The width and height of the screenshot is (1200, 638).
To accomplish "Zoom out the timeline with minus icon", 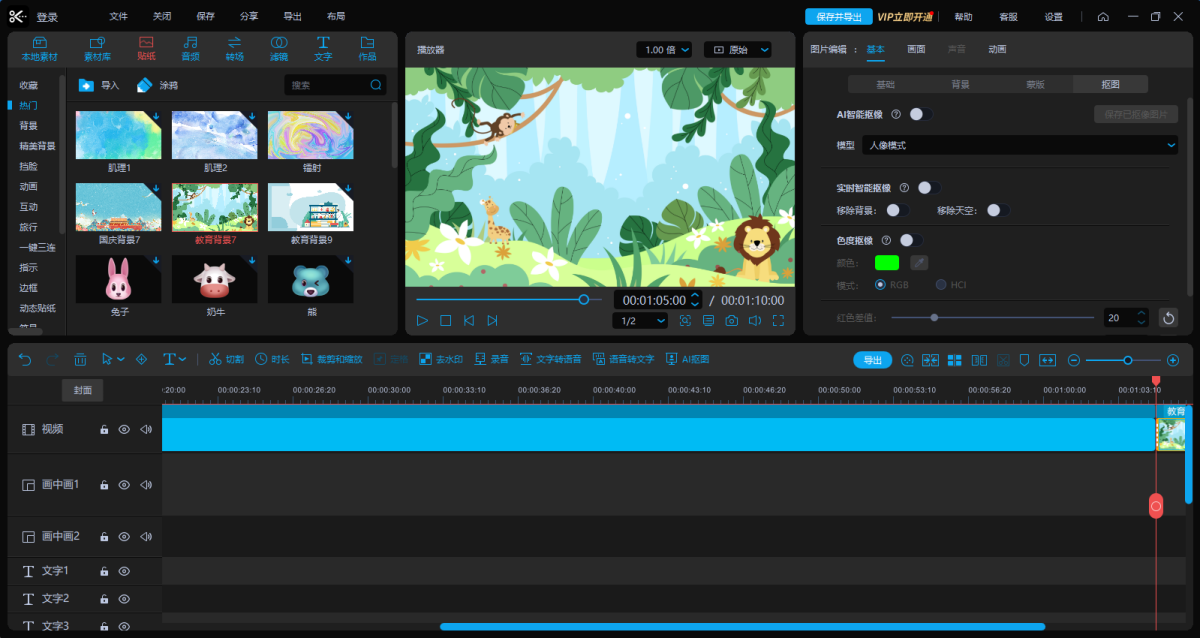I will click(1074, 360).
